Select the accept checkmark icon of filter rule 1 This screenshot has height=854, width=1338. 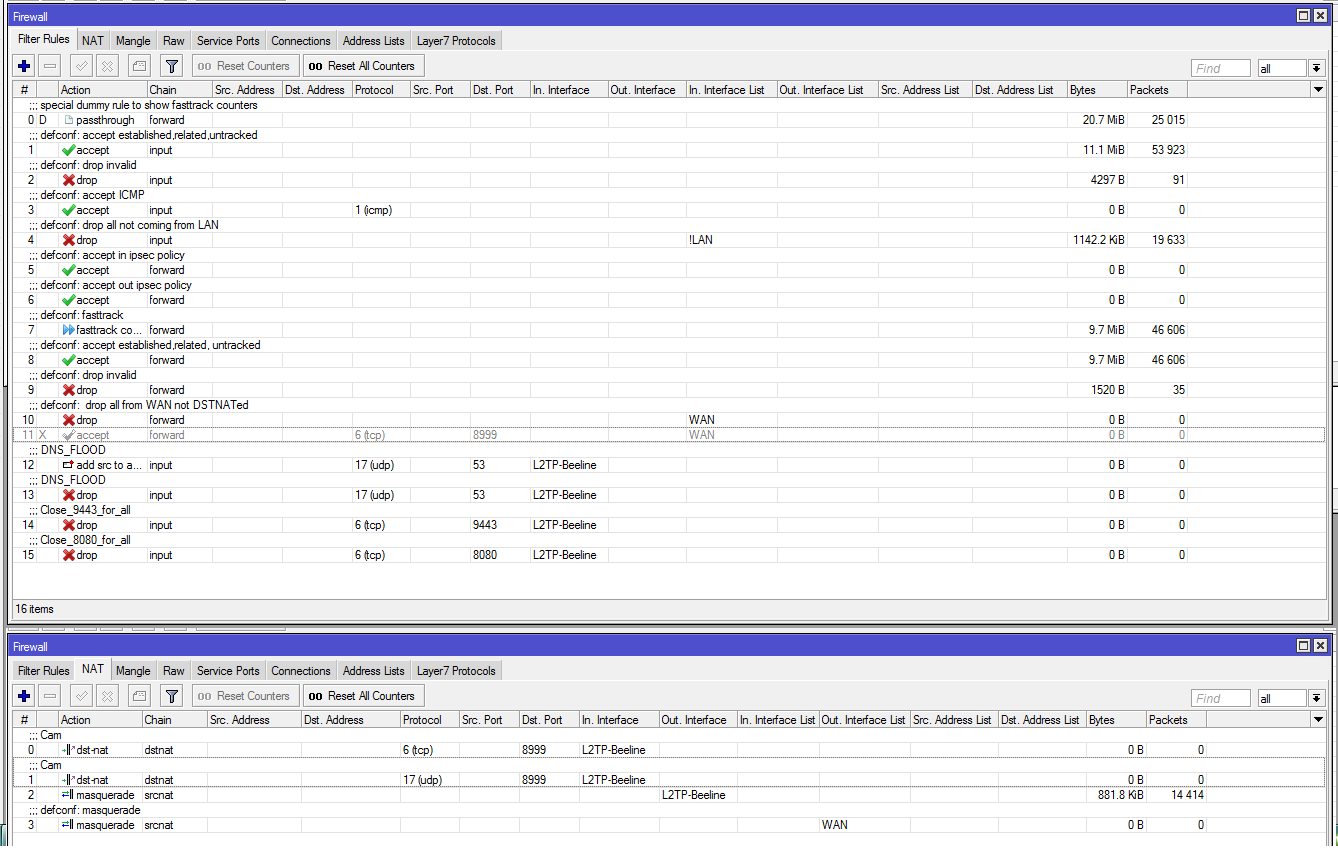pos(68,150)
